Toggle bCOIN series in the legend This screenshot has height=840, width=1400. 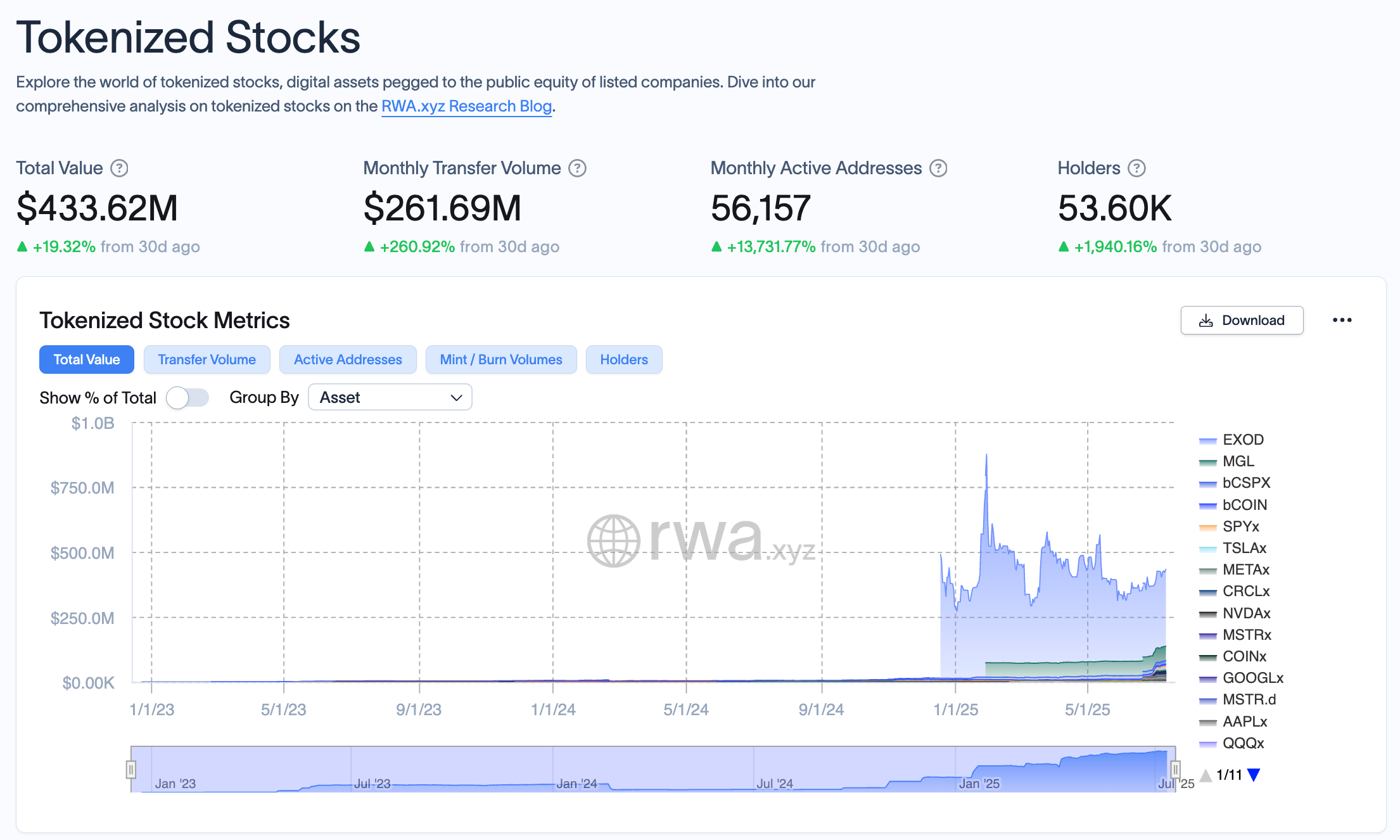[1233, 505]
